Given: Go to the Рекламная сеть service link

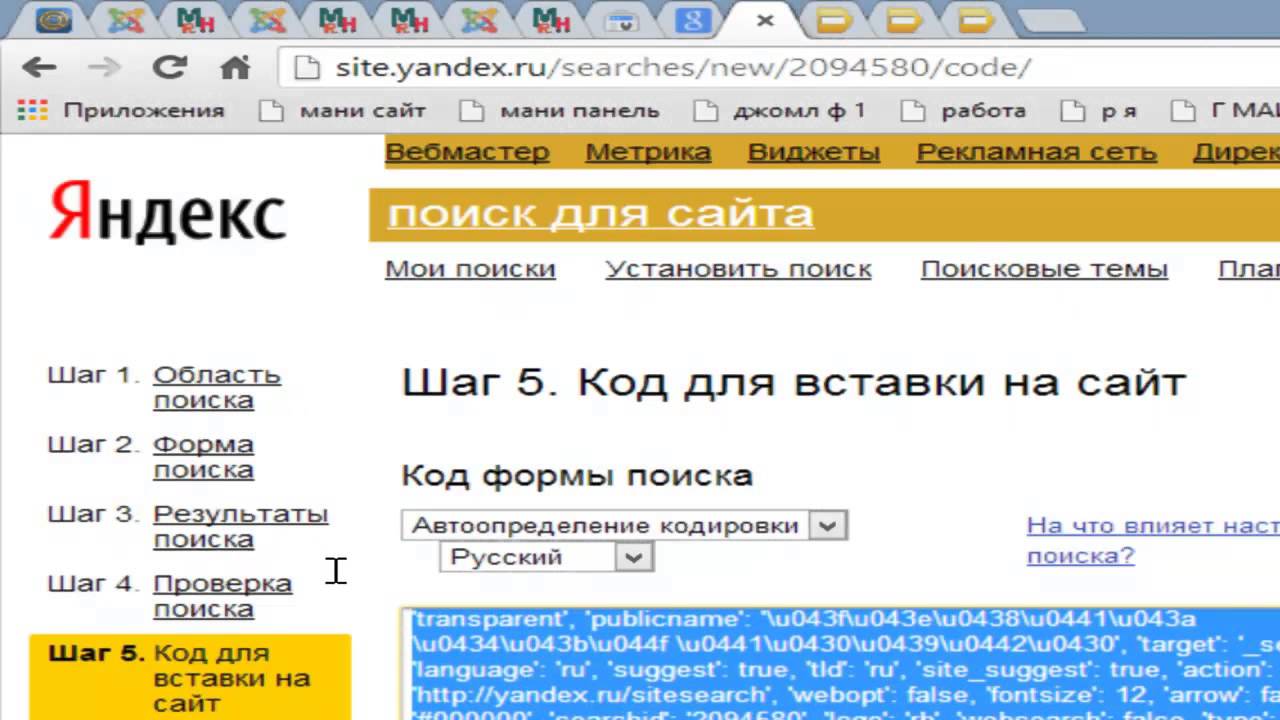Looking at the screenshot, I should [x=1037, y=152].
